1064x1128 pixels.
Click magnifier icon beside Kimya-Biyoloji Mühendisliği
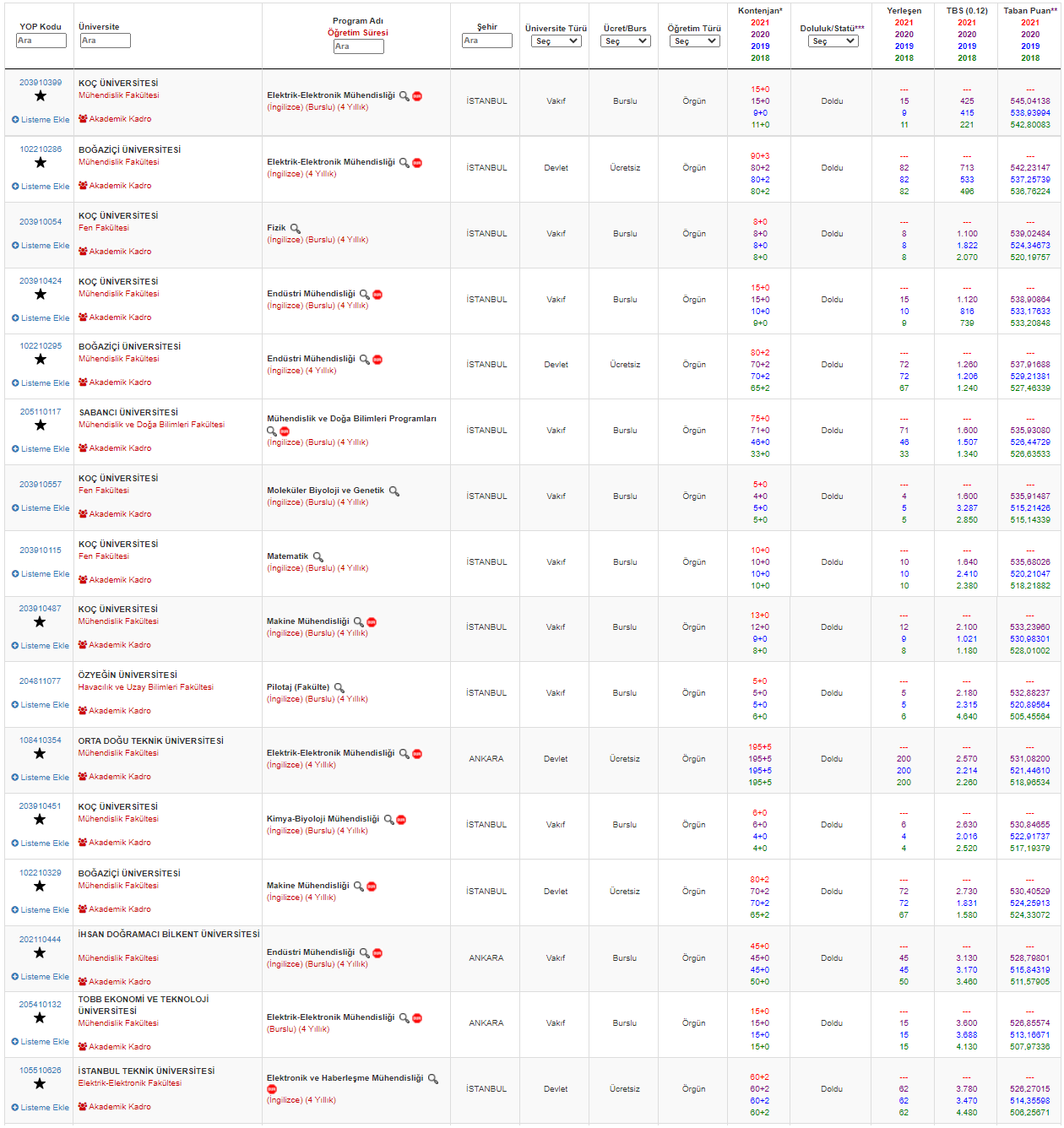point(389,820)
